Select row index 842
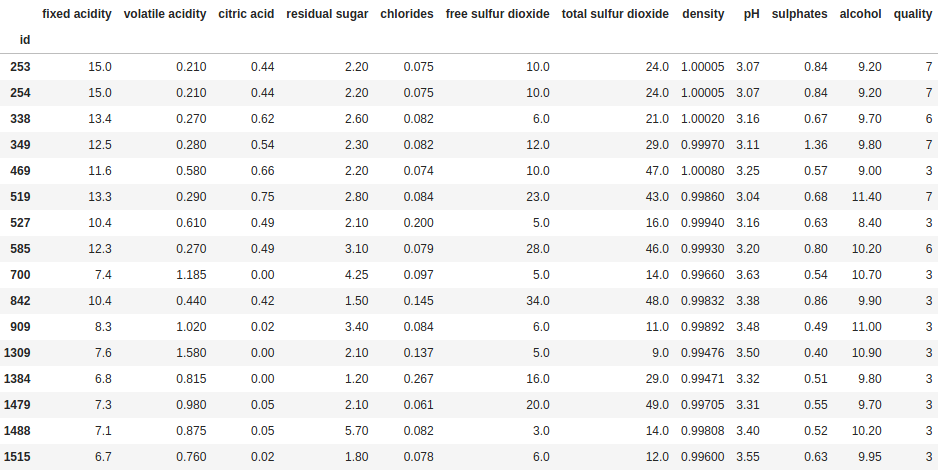The width and height of the screenshot is (942, 476). coord(20,301)
